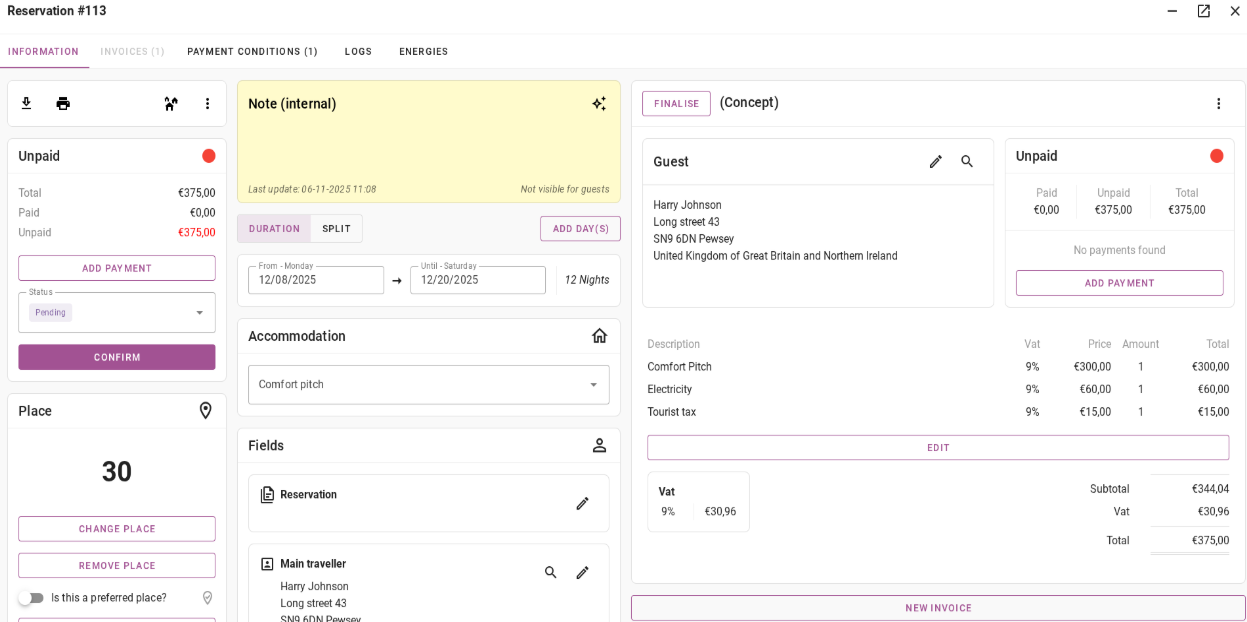
Task: Edit the Reservation fields with pencil icon
Action: (582, 503)
